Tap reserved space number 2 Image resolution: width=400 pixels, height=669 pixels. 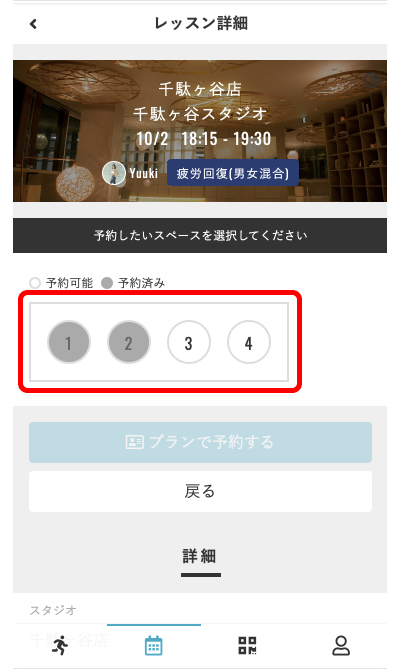tap(129, 342)
